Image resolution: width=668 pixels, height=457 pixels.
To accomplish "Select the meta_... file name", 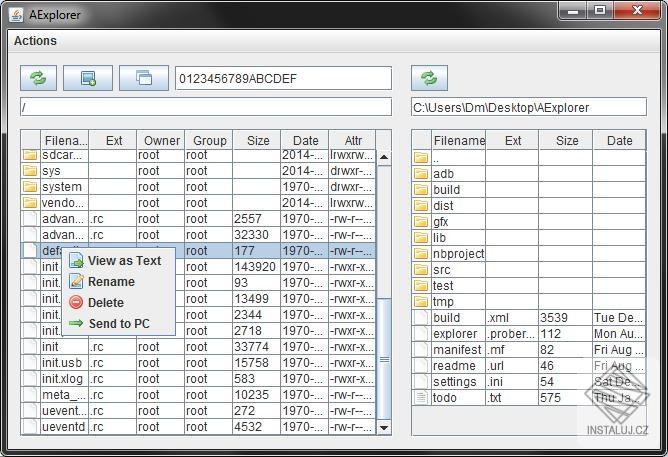I will pos(64,395).
